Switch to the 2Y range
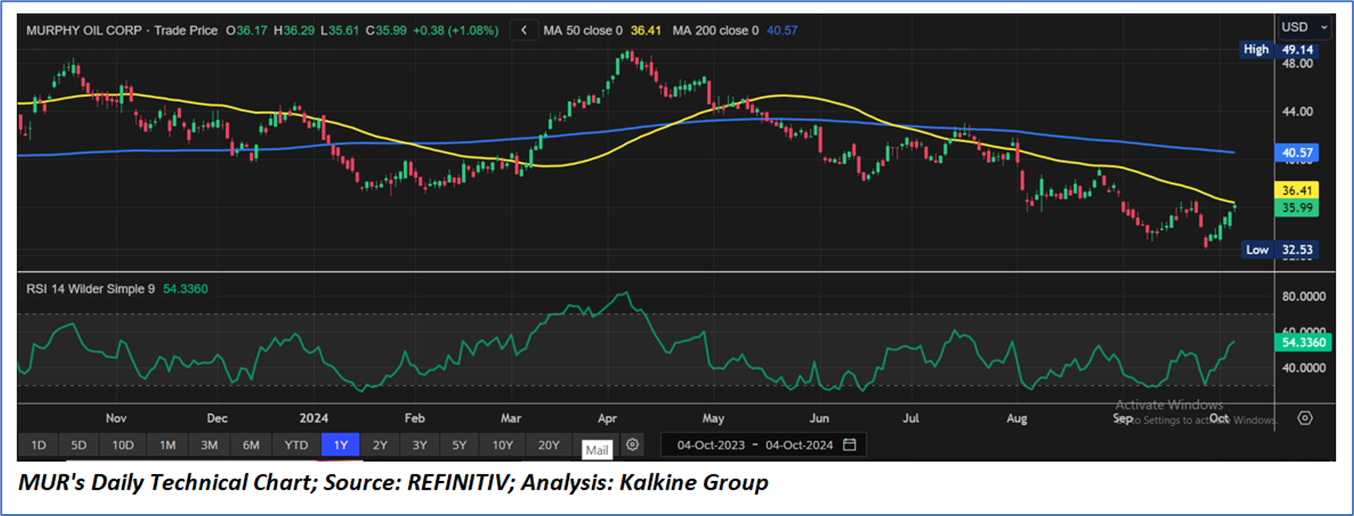Viewport: 1354px width, 516px height. tap(380, 444)
